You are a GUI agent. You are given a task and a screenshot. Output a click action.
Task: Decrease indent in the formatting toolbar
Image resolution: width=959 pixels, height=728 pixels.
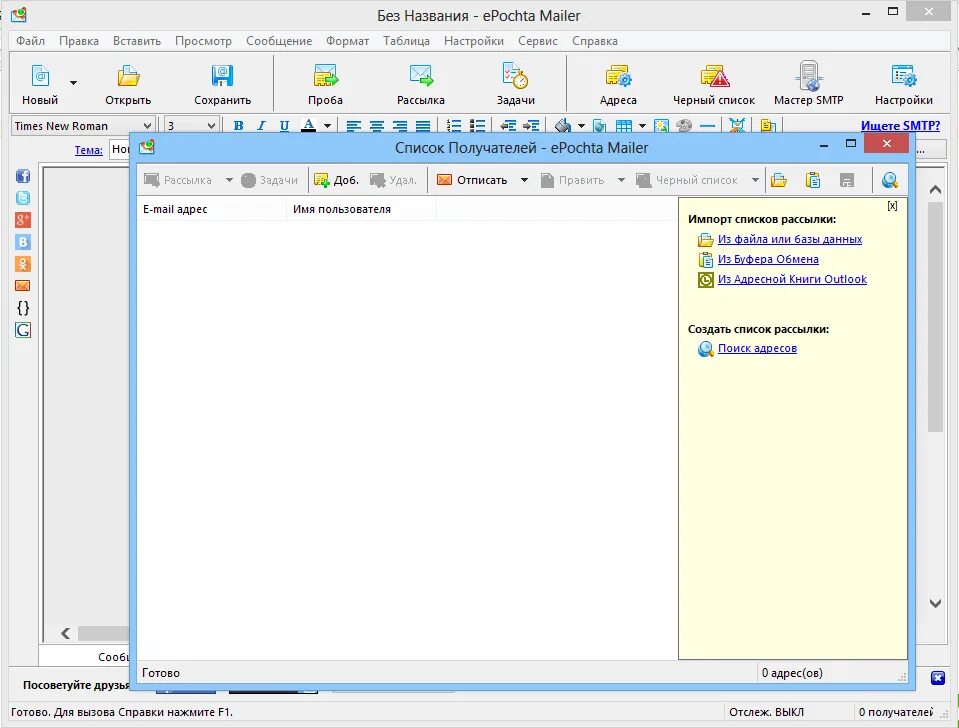point(508,125)
